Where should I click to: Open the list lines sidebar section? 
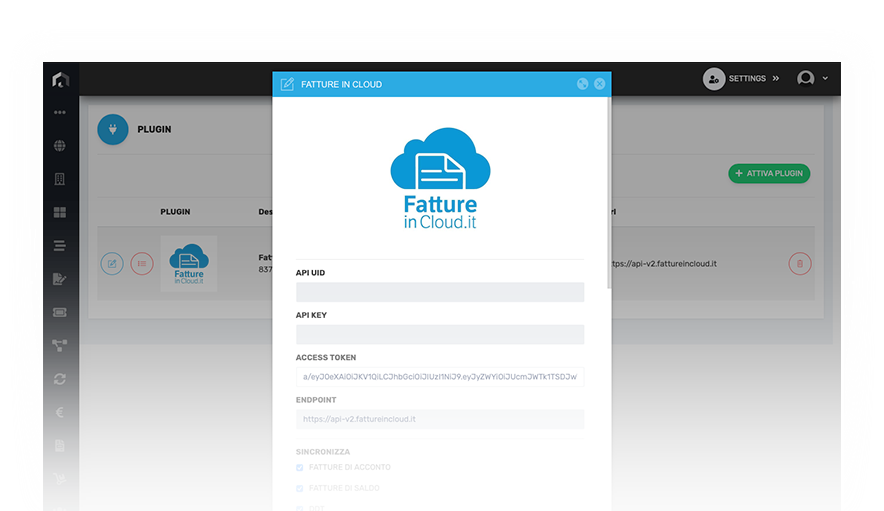[x=60, y=245]
